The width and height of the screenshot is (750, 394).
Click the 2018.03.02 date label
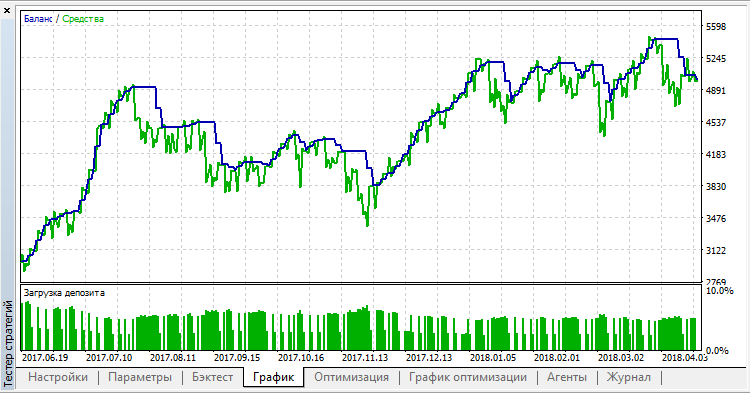click(x=621, y=358)
